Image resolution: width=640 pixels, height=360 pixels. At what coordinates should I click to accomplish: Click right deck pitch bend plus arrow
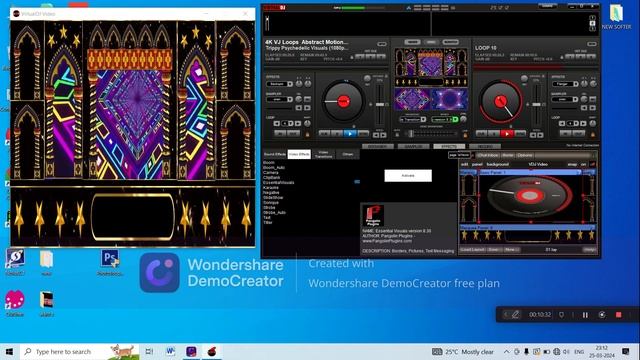(540, 135)
